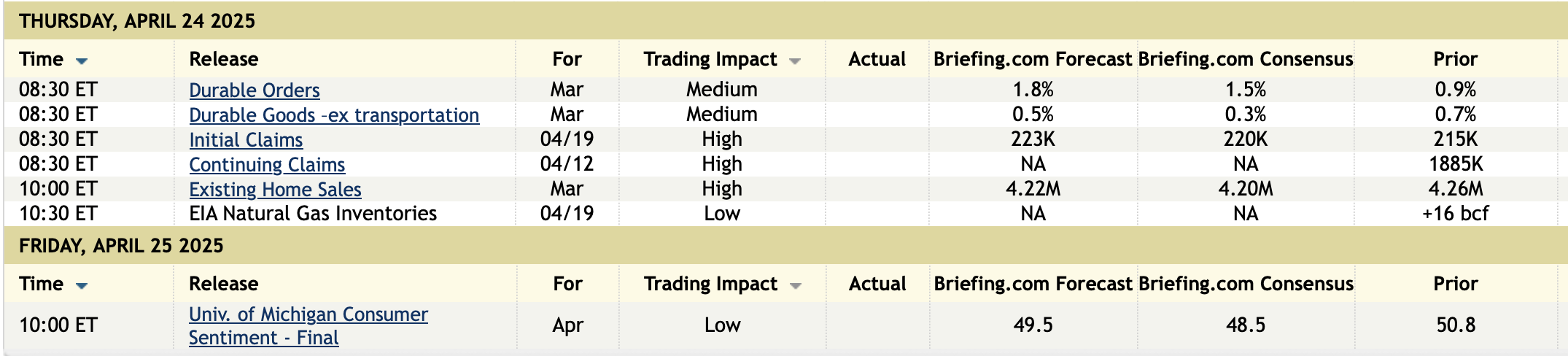Viewport: 1568px width, 356px height.
Task: Click the Actual column header under Thursday
Action: [877, 59]
